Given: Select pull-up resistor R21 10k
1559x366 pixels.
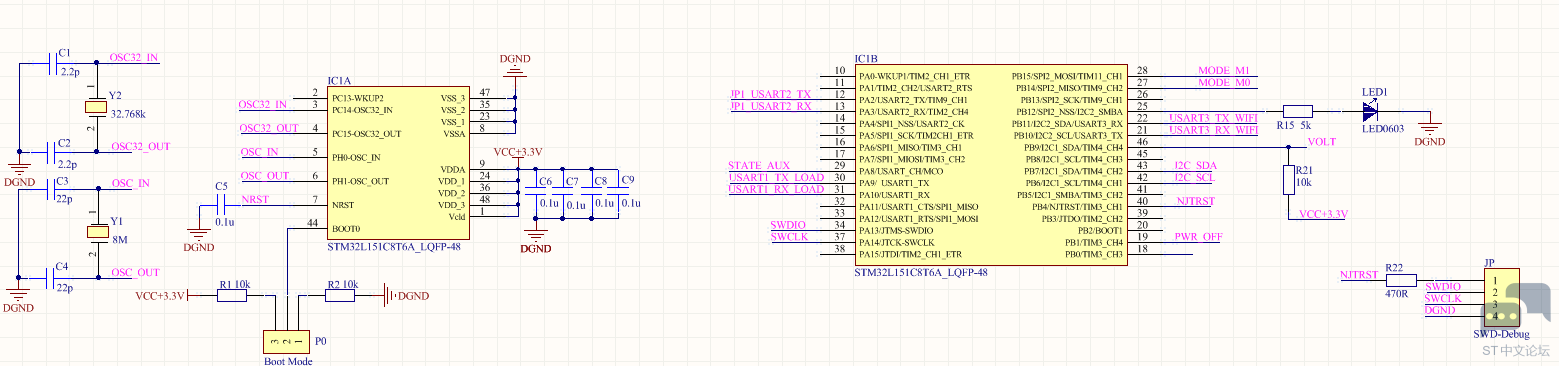Looking at the screenshot, I should click(x=1288, y=180).
